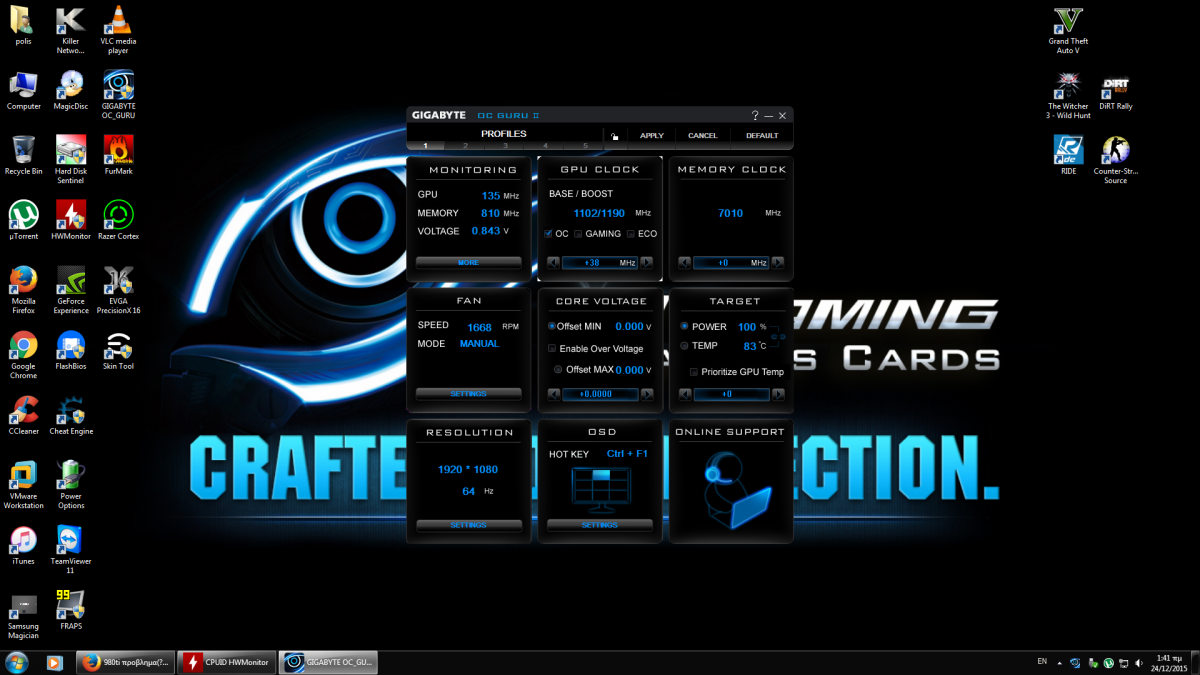Viewport: 1200px width, 675px height.
Task: Enable the GAMING mode checkbox
Action: (x=578, y=233)
